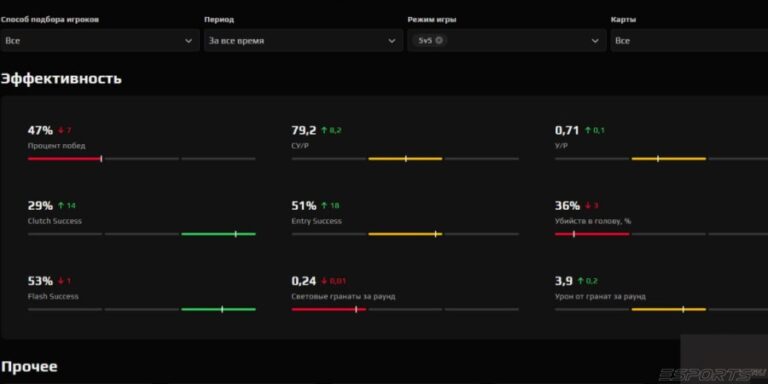Click the 47% win rate value
The image size is (768, 384).
(40, 130)
